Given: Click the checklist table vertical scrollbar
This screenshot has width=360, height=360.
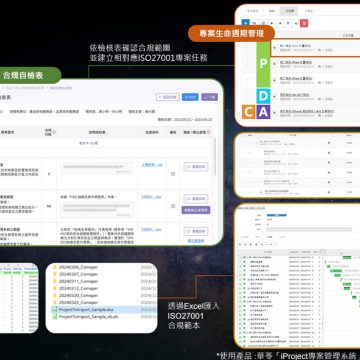Looking at the screenshot, I should (215, 157).
